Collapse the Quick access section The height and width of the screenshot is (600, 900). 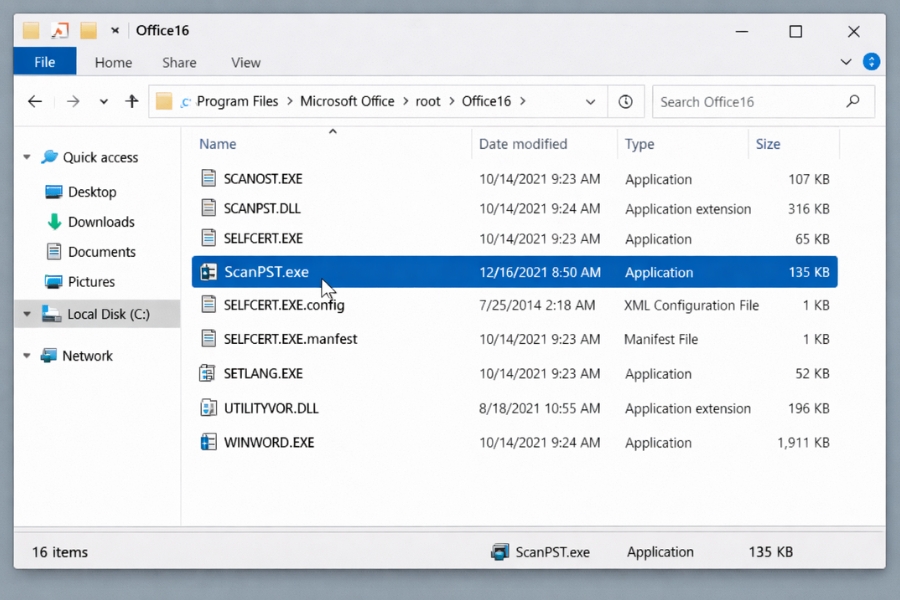tap(26, 157)
